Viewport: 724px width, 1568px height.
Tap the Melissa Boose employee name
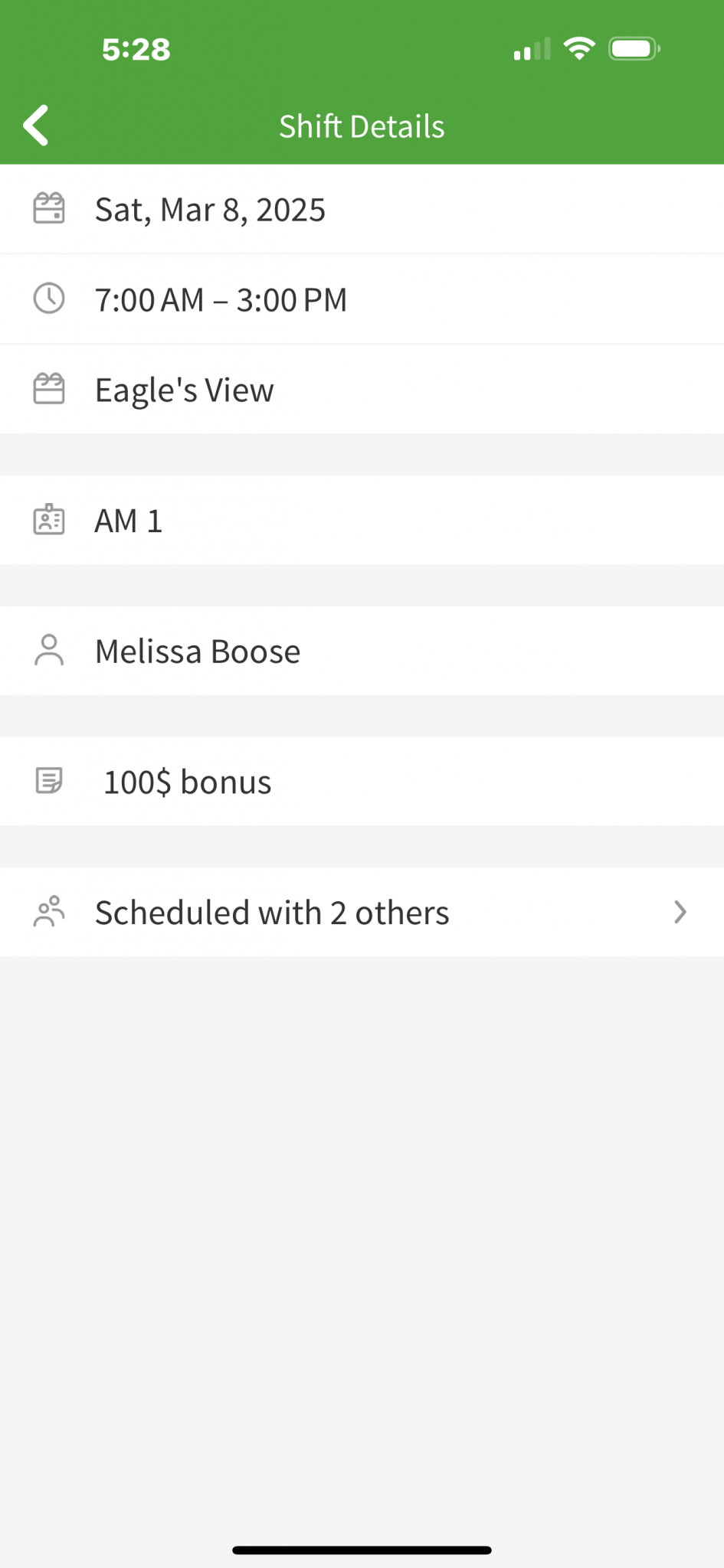click(x=198, y=652)
